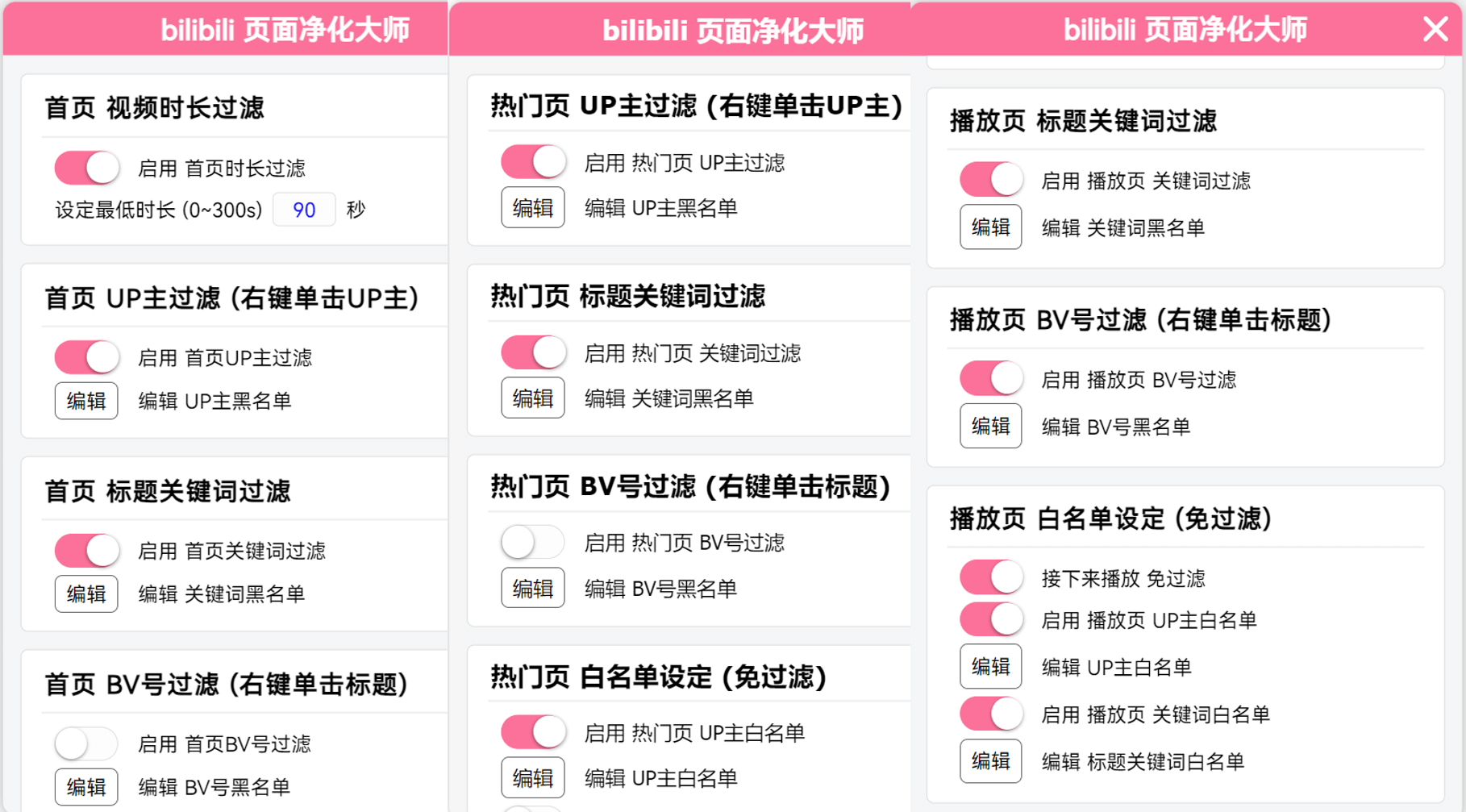1466x812 pixels.
Task: Edit the 首页 关键词黑名单
Action: pyautogui.click(x=86, y=594)
